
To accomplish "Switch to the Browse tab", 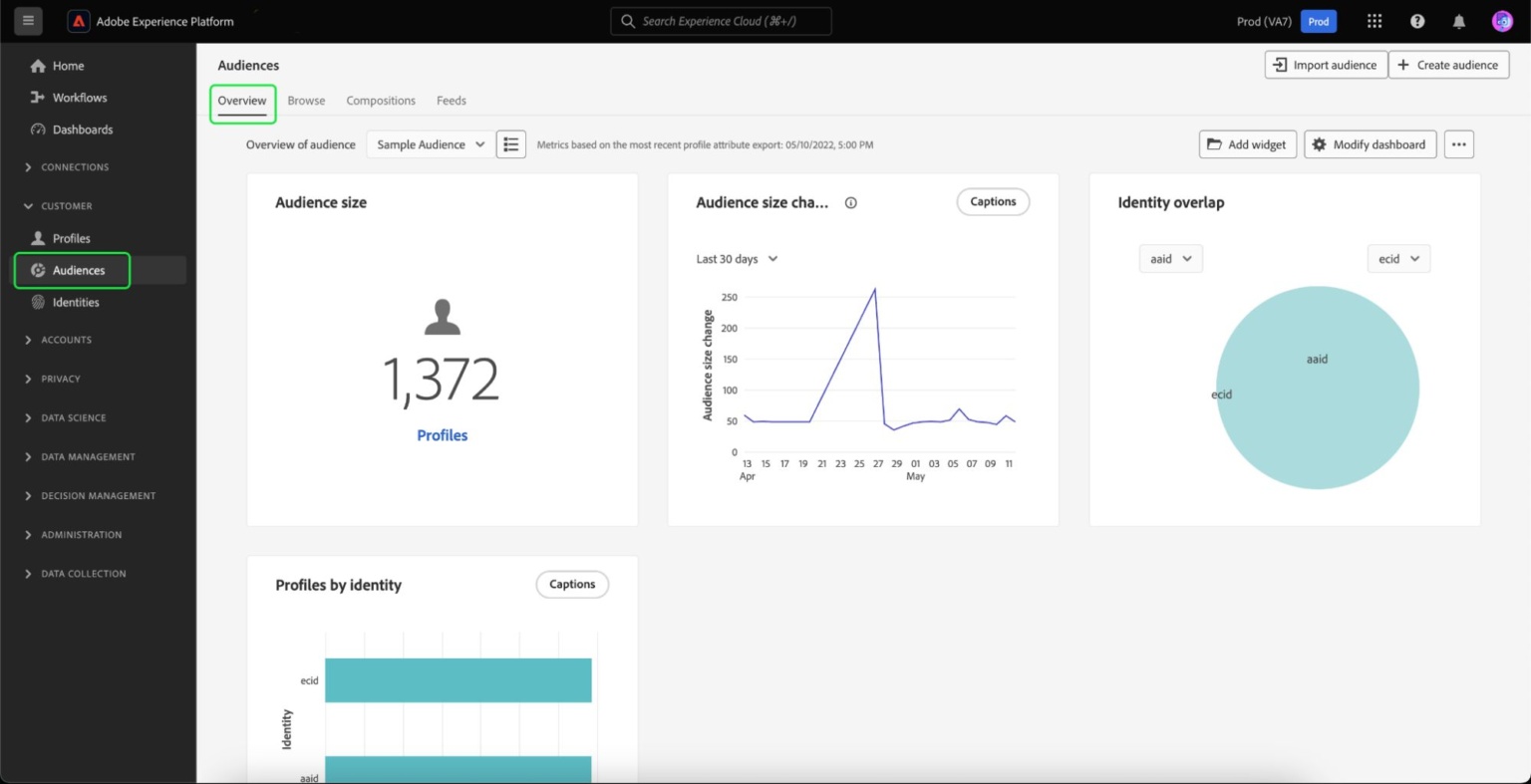I will (306, 100).
